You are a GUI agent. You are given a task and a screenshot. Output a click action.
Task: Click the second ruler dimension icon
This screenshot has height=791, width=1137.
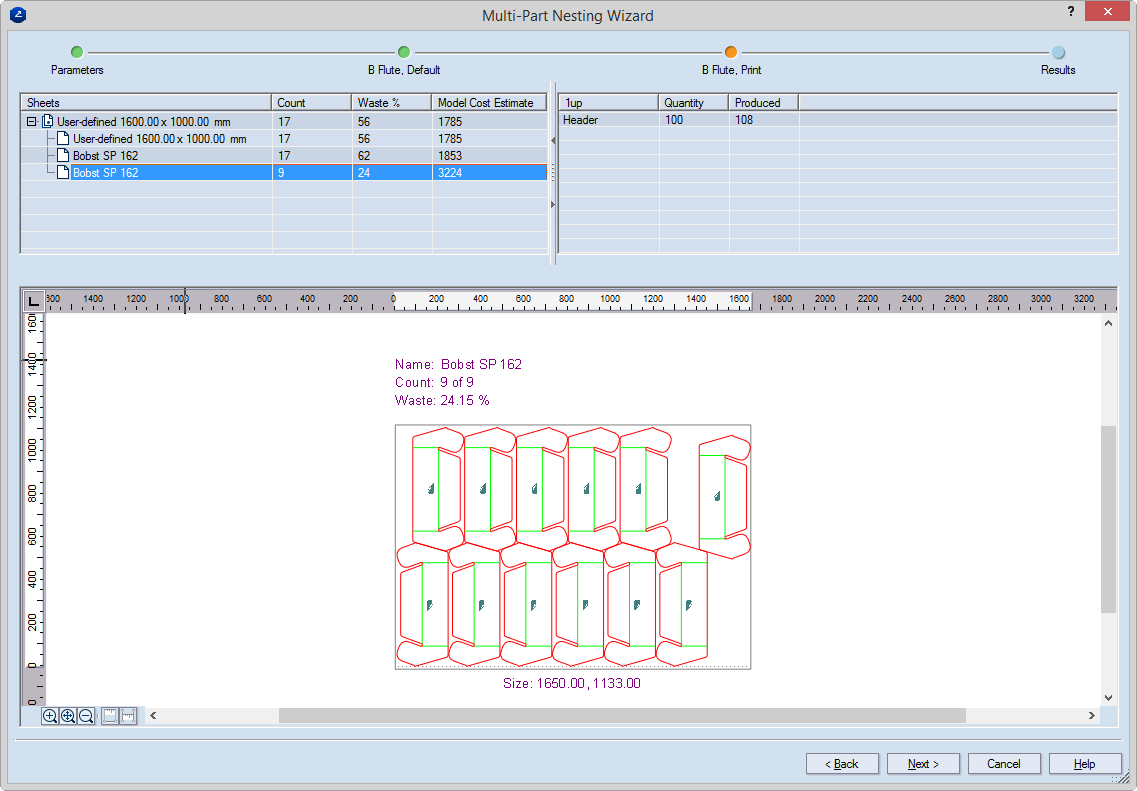point(128,716)
